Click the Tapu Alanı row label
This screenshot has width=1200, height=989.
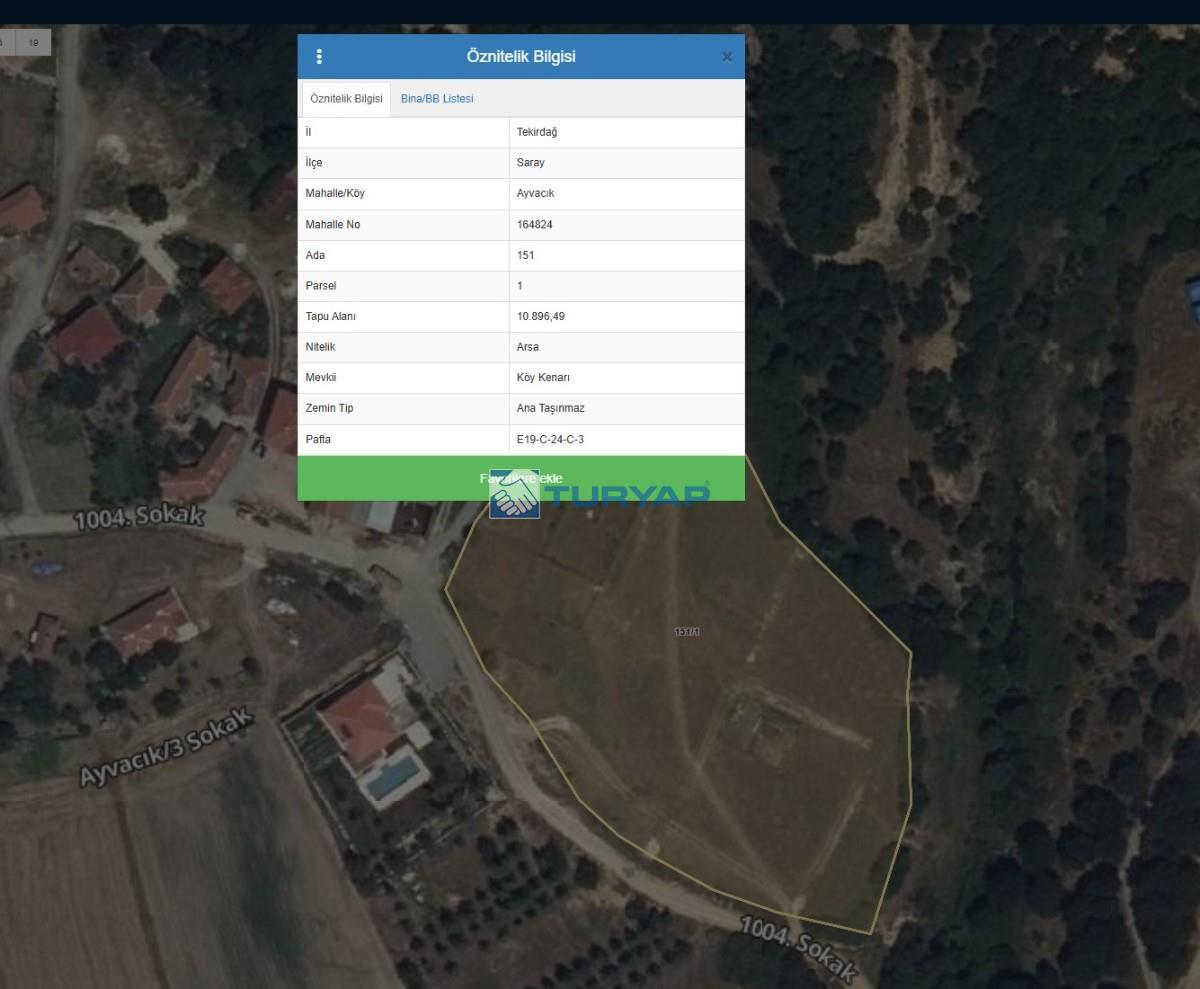pos(330,316)
